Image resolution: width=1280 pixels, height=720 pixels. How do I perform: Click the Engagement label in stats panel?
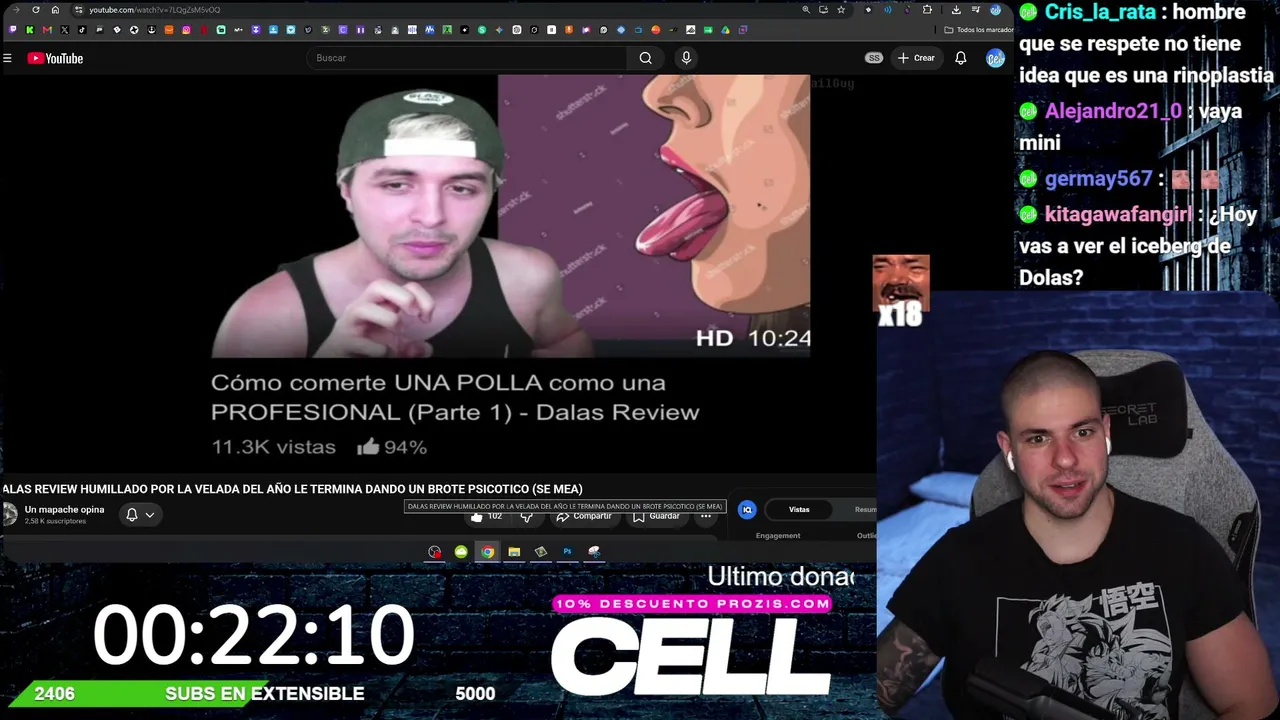click(x=778, y=536)
